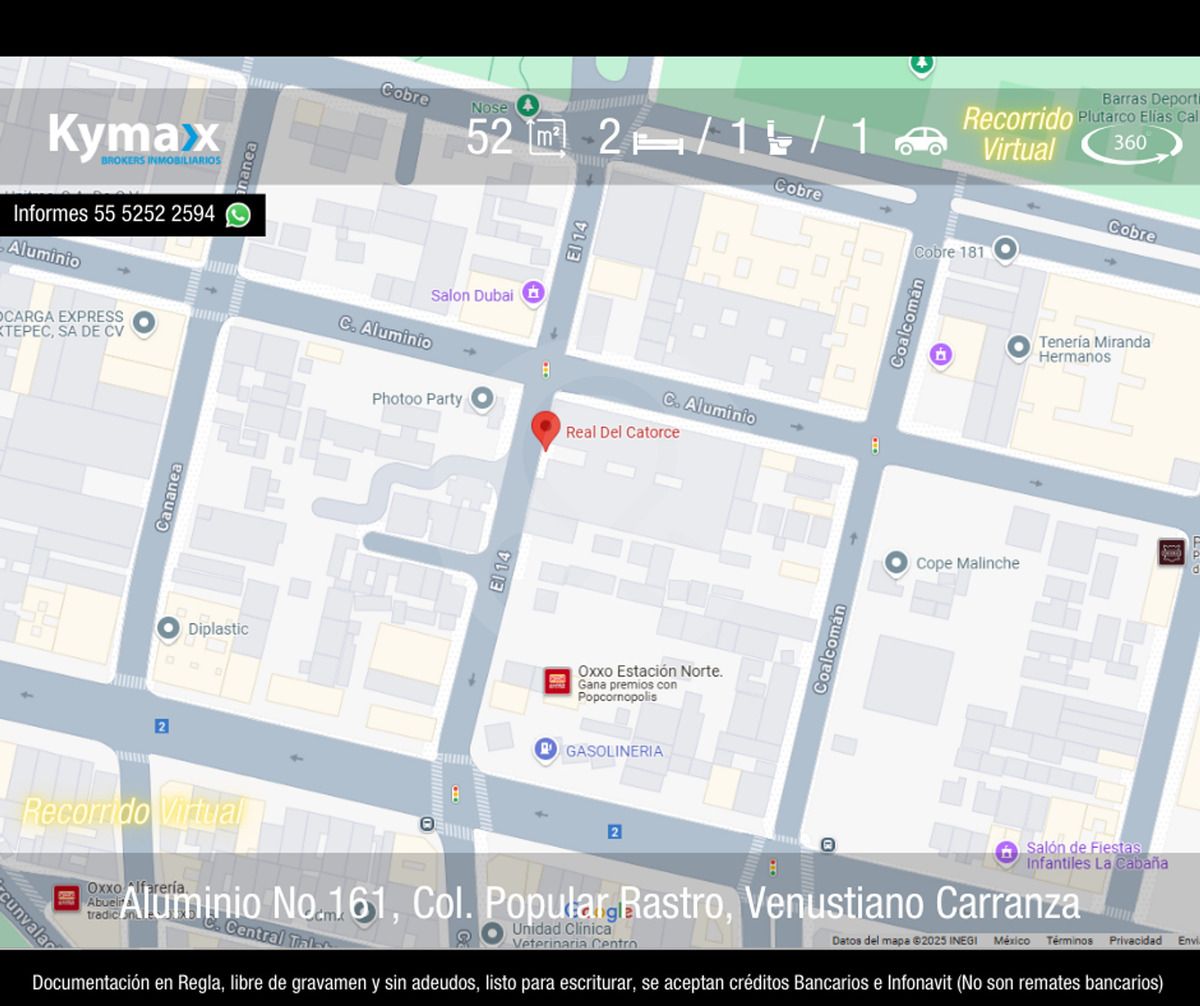Click the Salon Dubai purple pin
Viewport: 1200px width, 1006px height.
[x=533, y=293]
